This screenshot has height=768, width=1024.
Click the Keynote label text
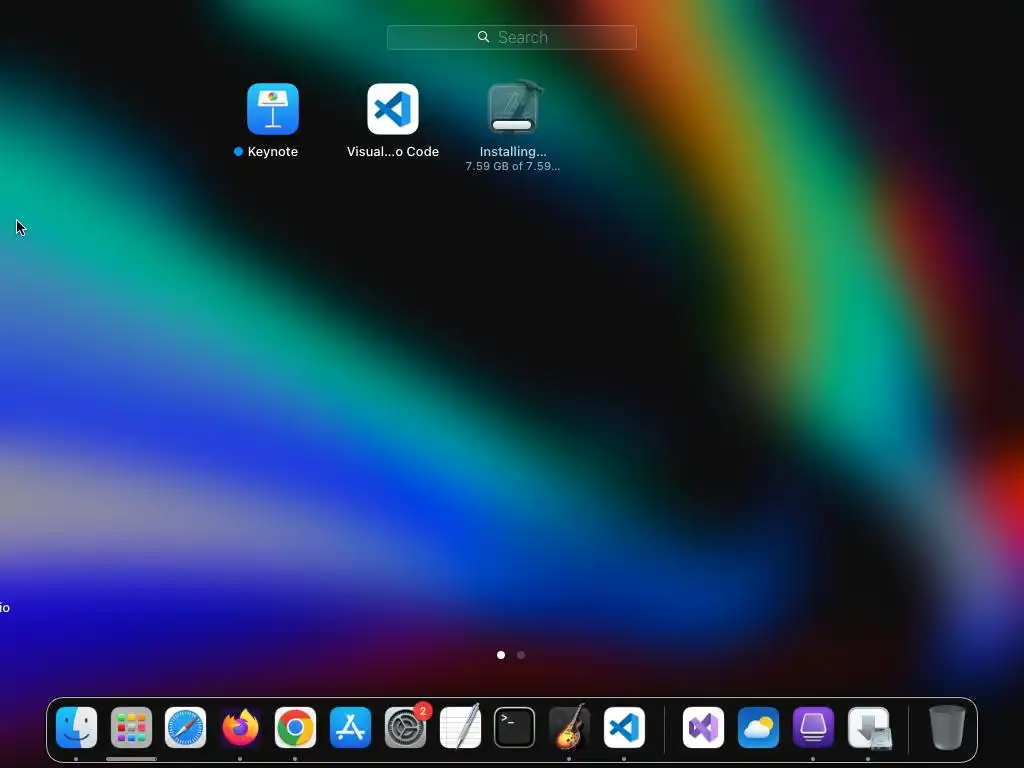click(x=272, y=152)
